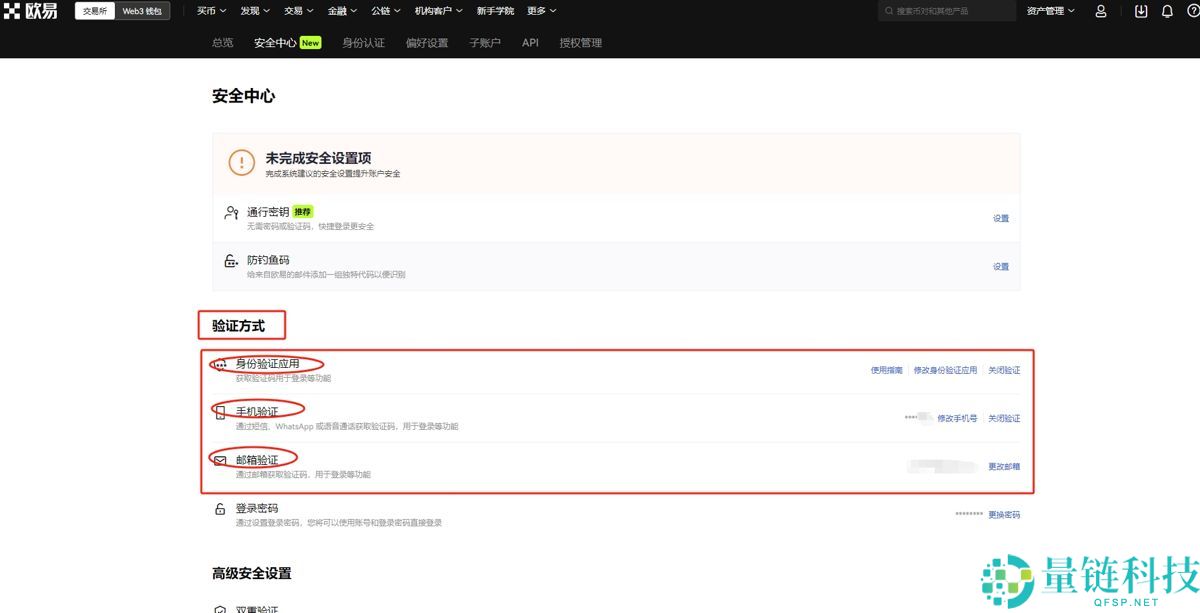The height and width of the screenshot is (613, 1200).
Task: Open the user profile icon
Action: (x=1100, y=11)
